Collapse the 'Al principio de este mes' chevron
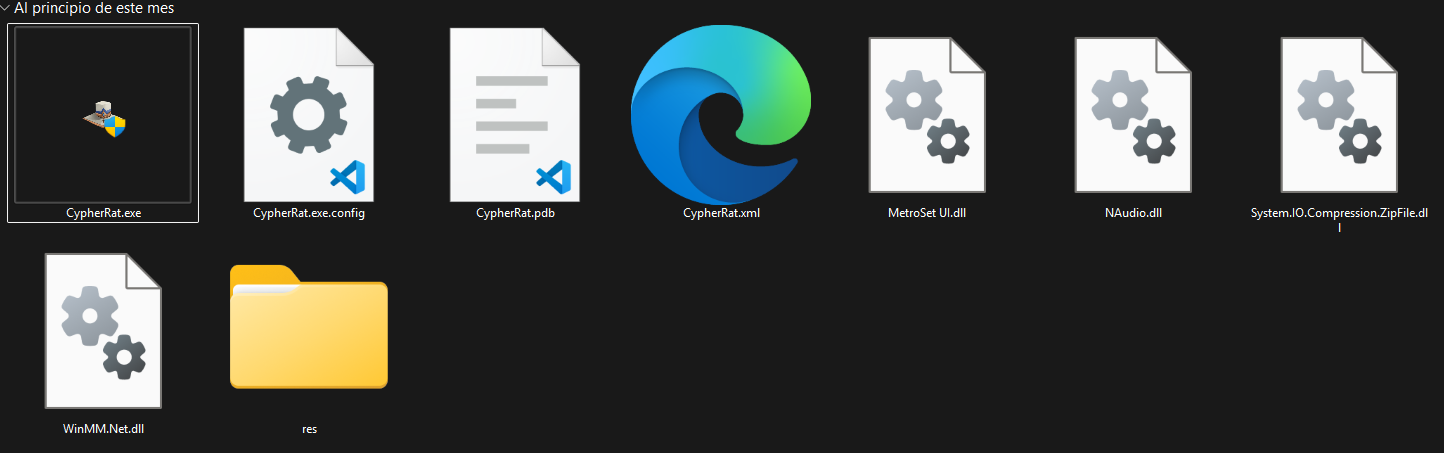Screen dimensions: 1444x453 click(6, 8)
